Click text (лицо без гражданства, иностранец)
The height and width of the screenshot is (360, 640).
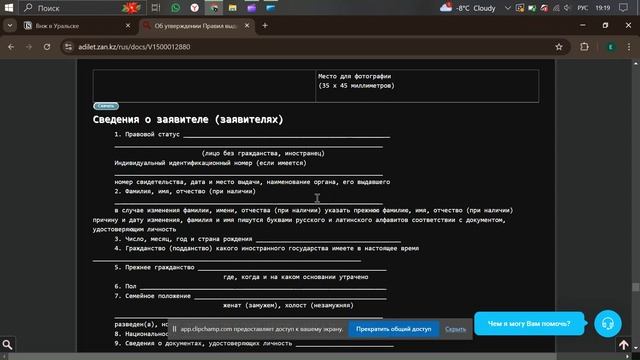point(263,153)
